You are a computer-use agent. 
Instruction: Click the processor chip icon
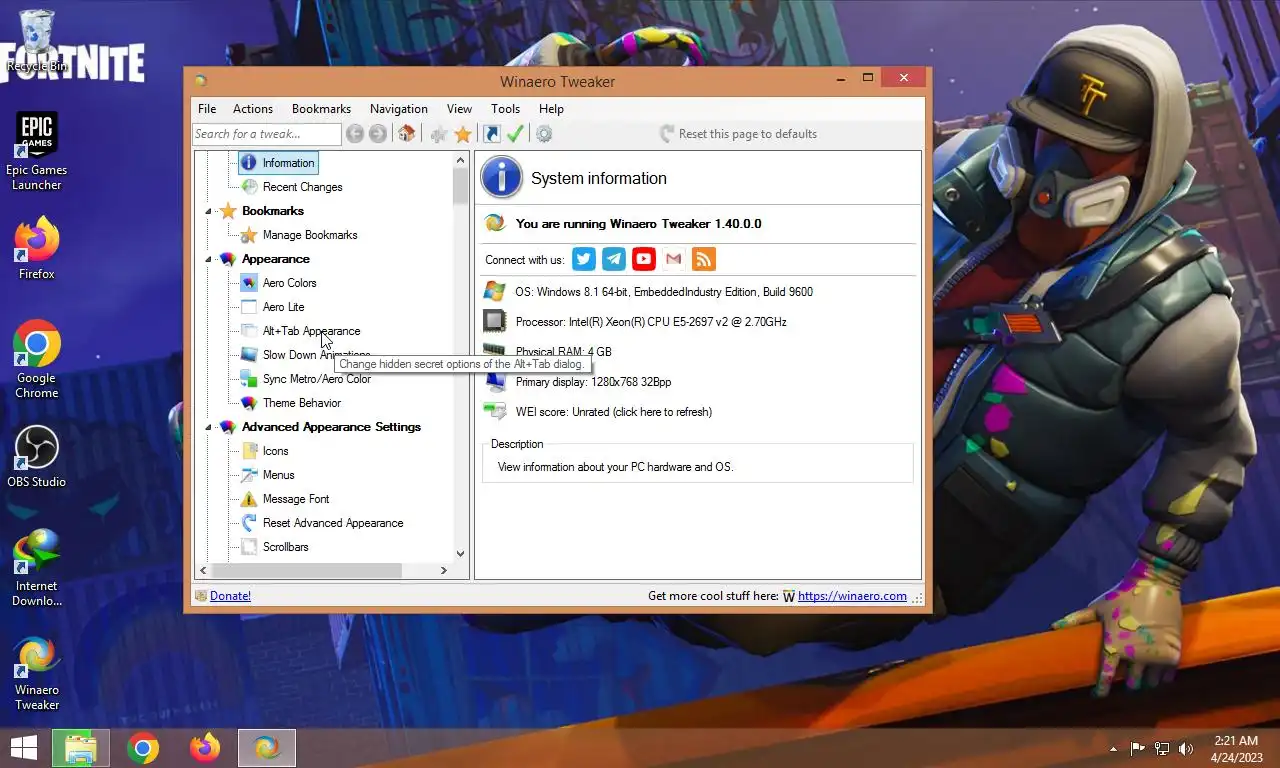(x=494, y=321)
